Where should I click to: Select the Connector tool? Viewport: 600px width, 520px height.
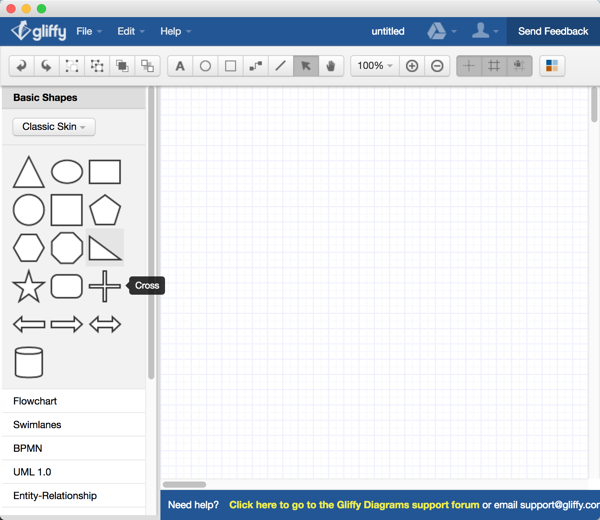[x=256, y=66]
